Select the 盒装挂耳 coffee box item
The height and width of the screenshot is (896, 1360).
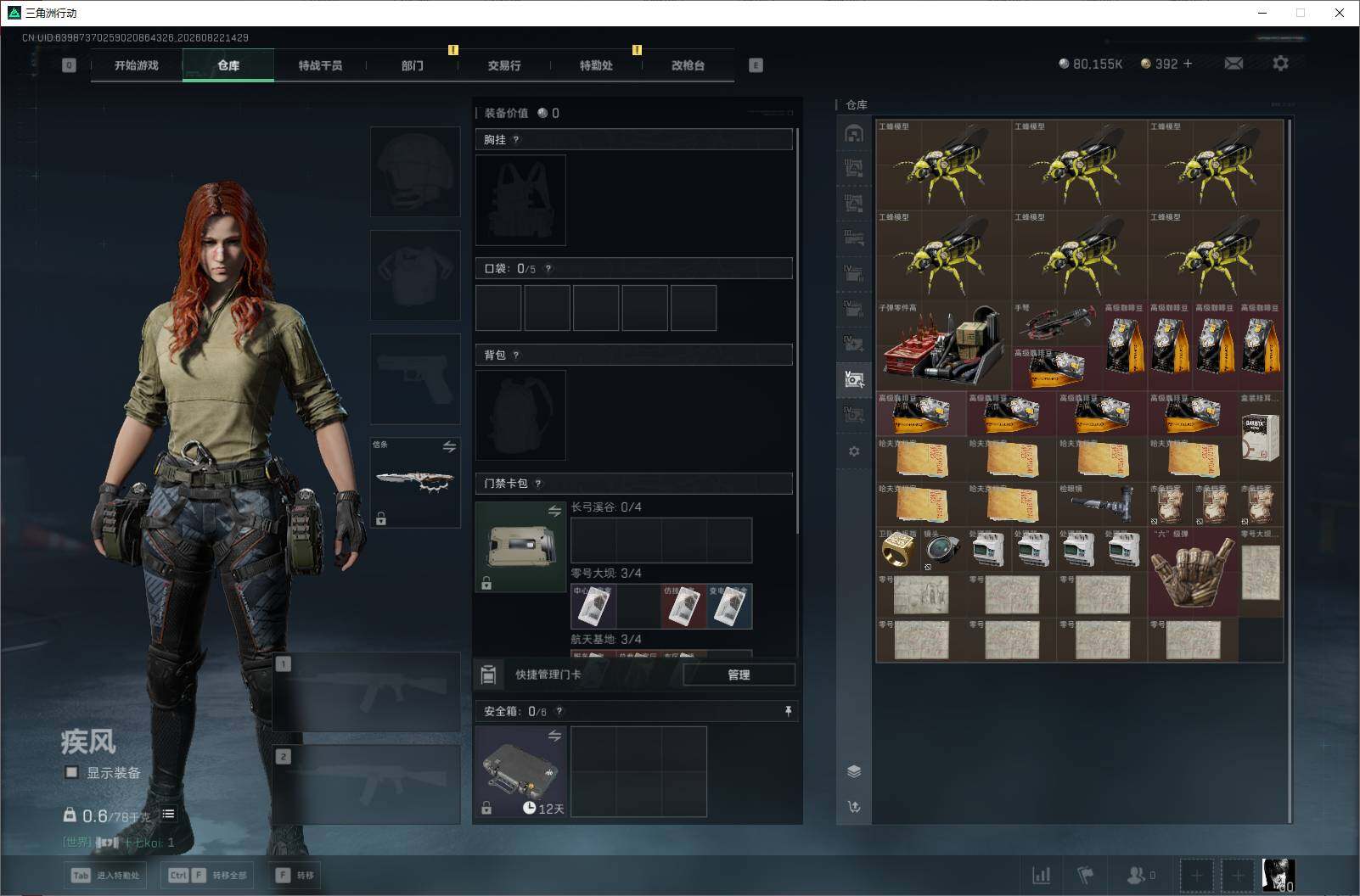(x=1261, y=437)
